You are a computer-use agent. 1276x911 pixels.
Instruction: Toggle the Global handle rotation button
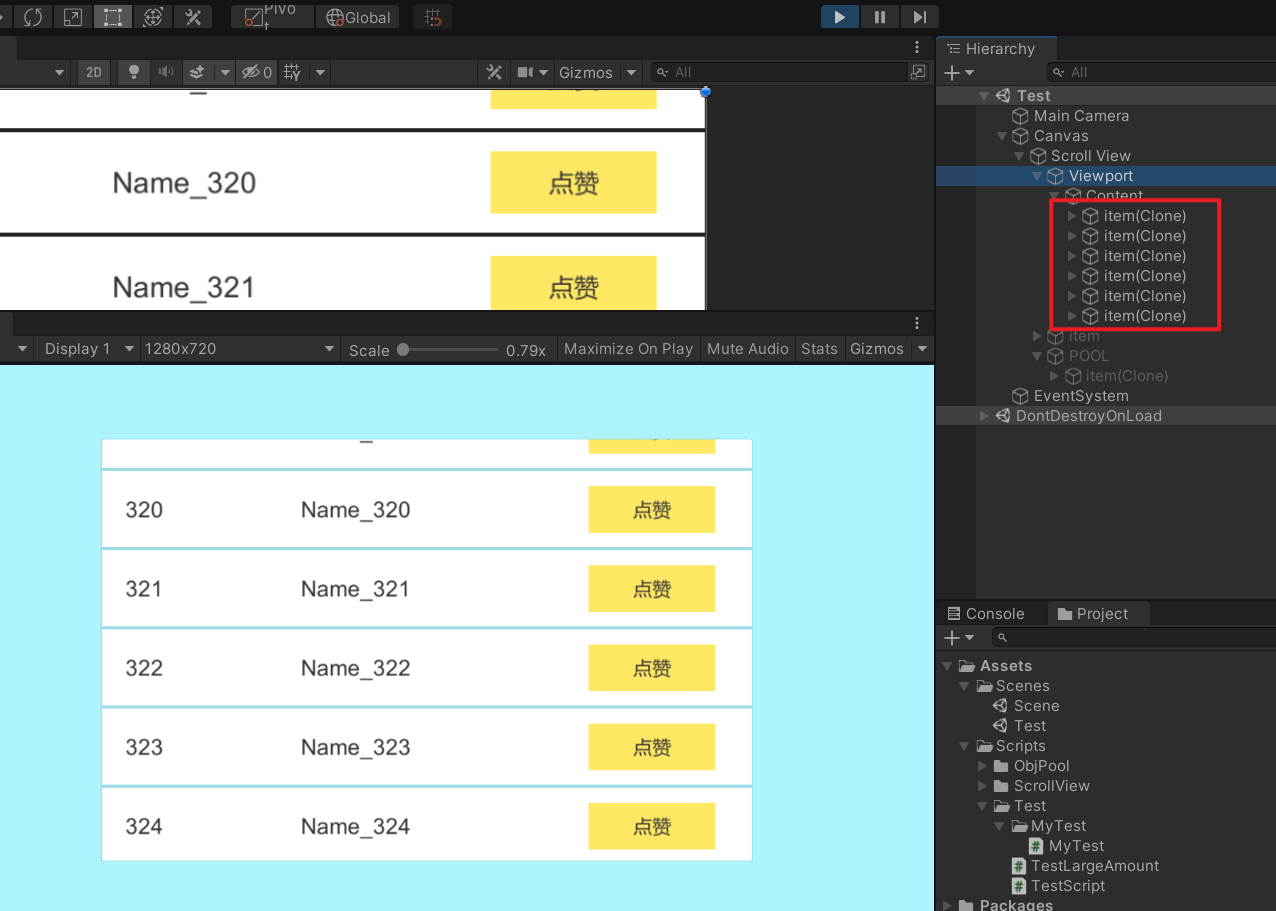click(x=357, y=17)
